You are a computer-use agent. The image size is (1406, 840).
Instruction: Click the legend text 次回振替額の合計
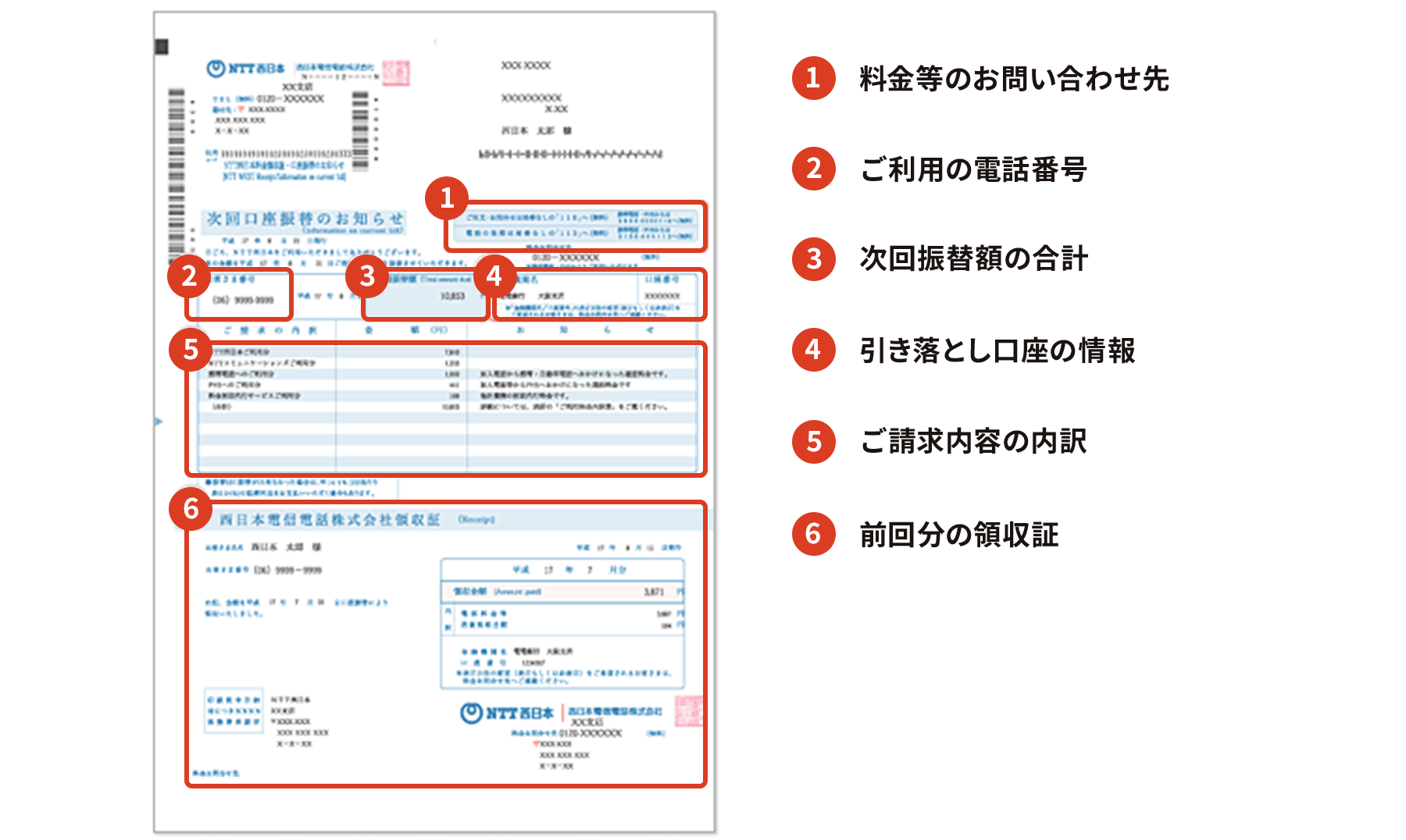[973, 259]
